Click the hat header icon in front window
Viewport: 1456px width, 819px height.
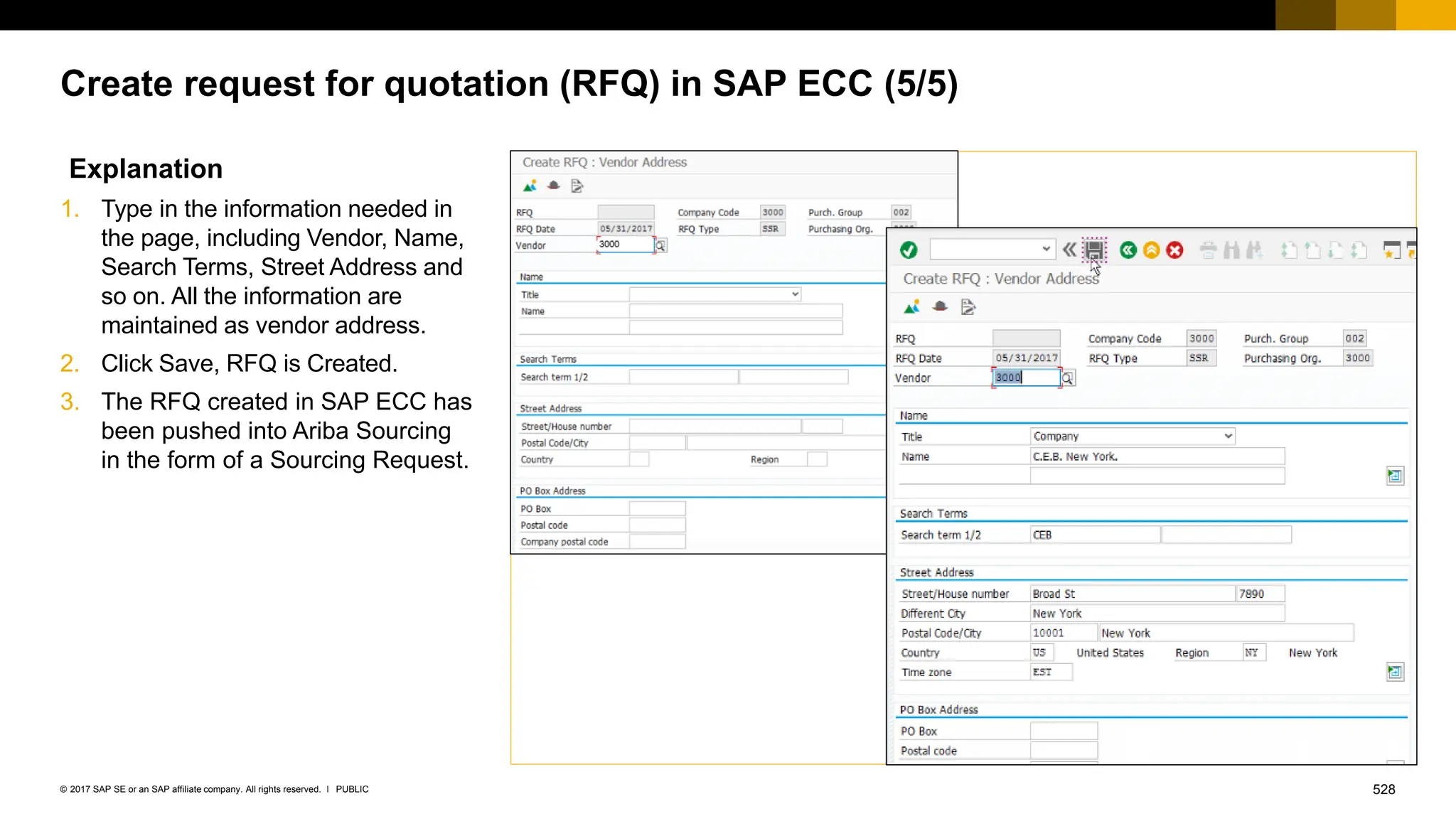tap(940, 306)
